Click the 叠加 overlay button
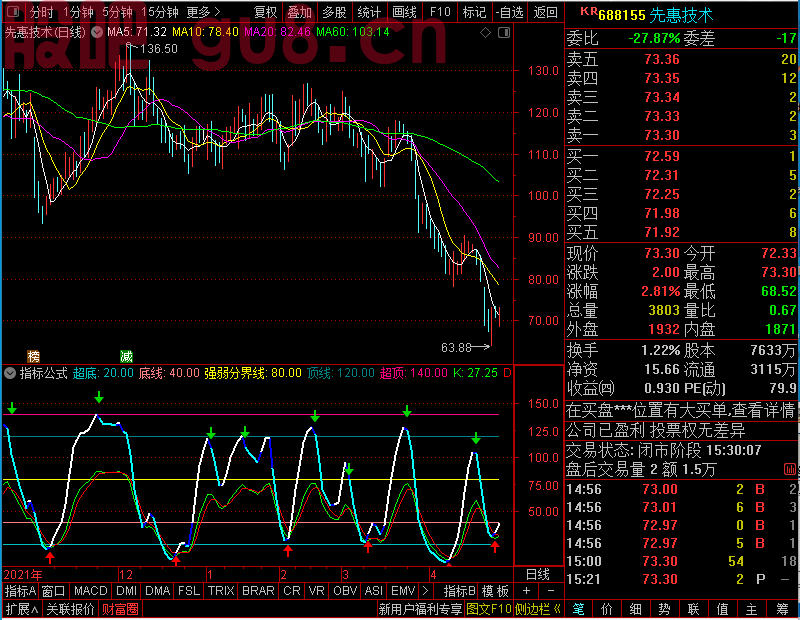Image resolution: width=800 pixels, height=620 pixels. coord(299,12)
